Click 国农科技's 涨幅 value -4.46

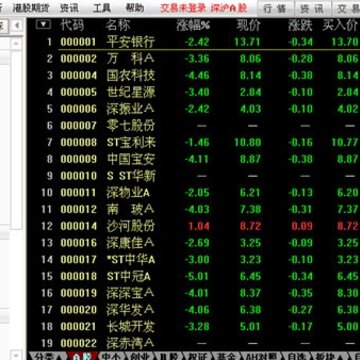(x=197, y=75)
